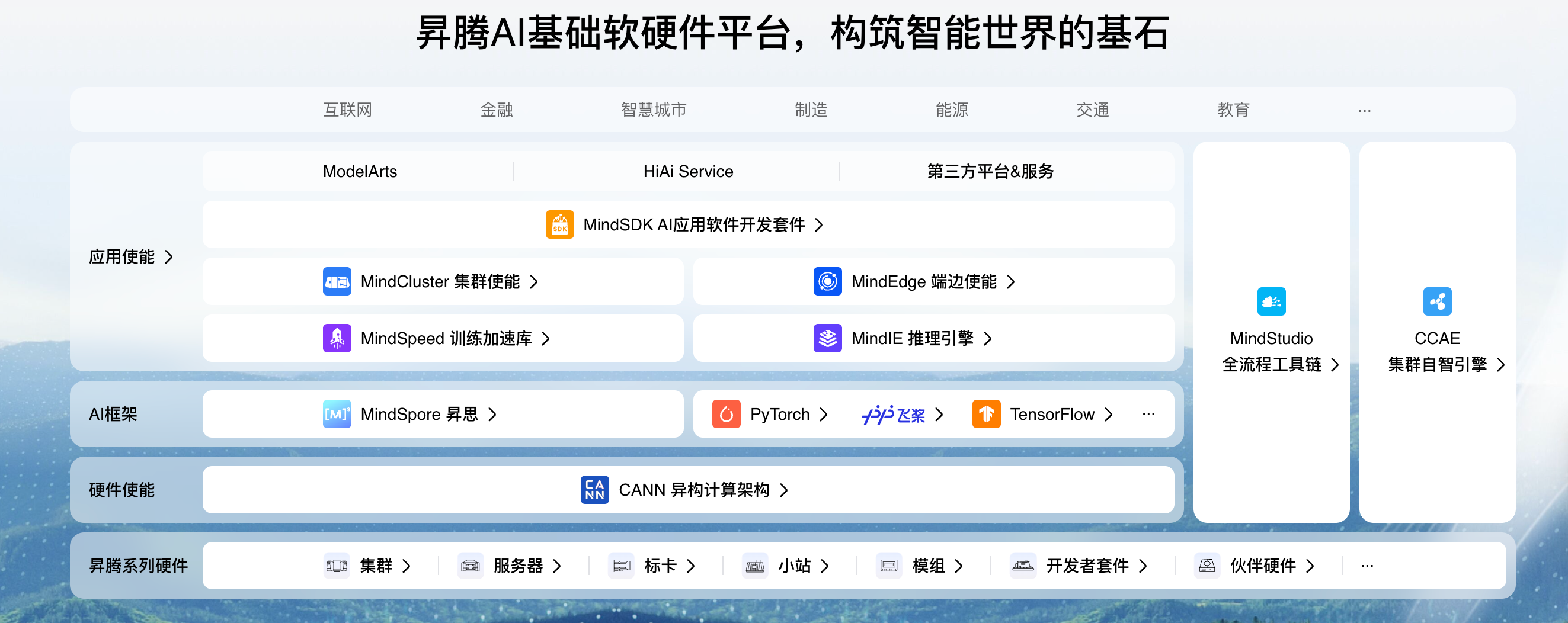
Task: Click chevron next to MindSpore 昇思
Action: click(x=492, y=415)
